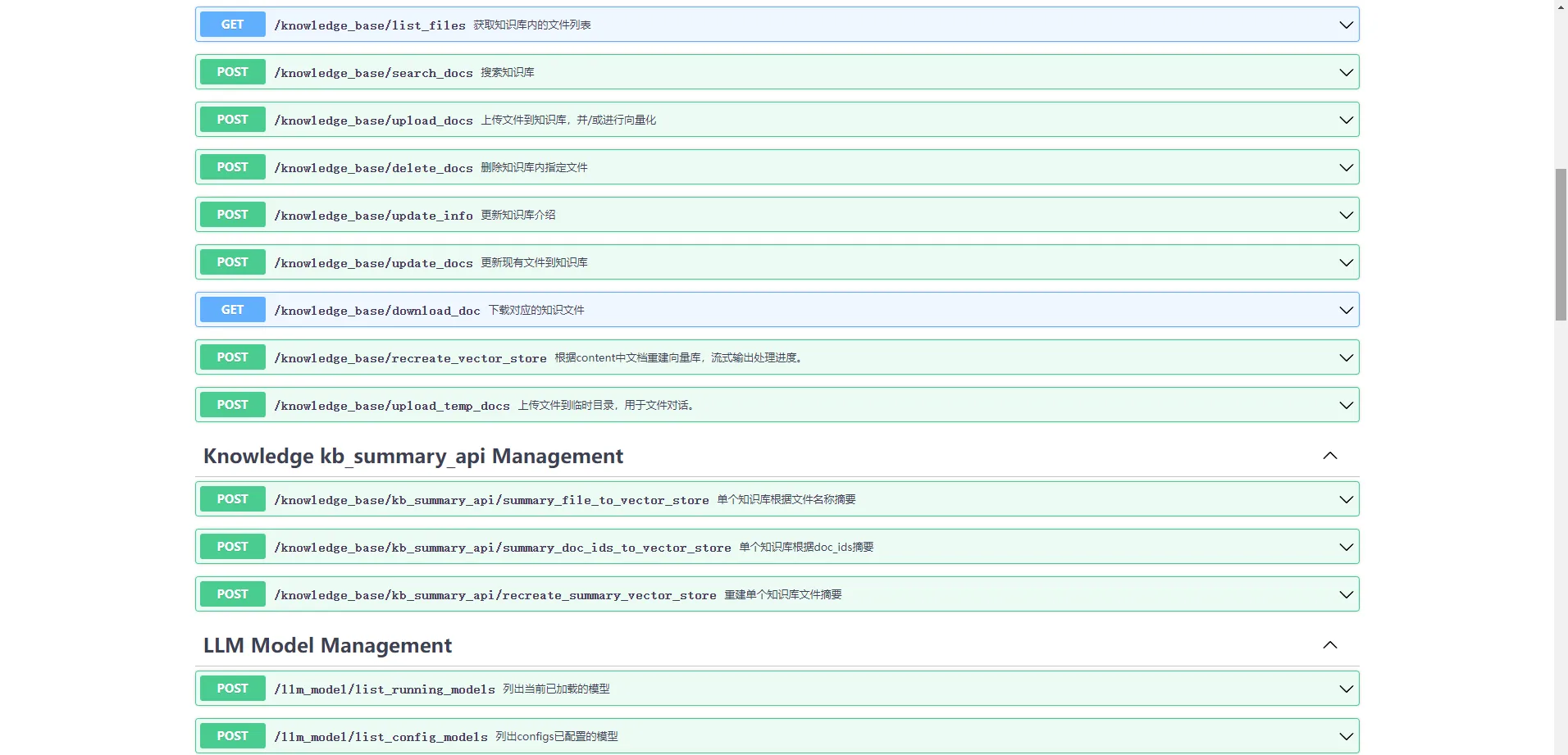Click POST badge for recreate_summary_vector_store
Image resolution: width=1568 pixels, height=755 pixels.
233,594
